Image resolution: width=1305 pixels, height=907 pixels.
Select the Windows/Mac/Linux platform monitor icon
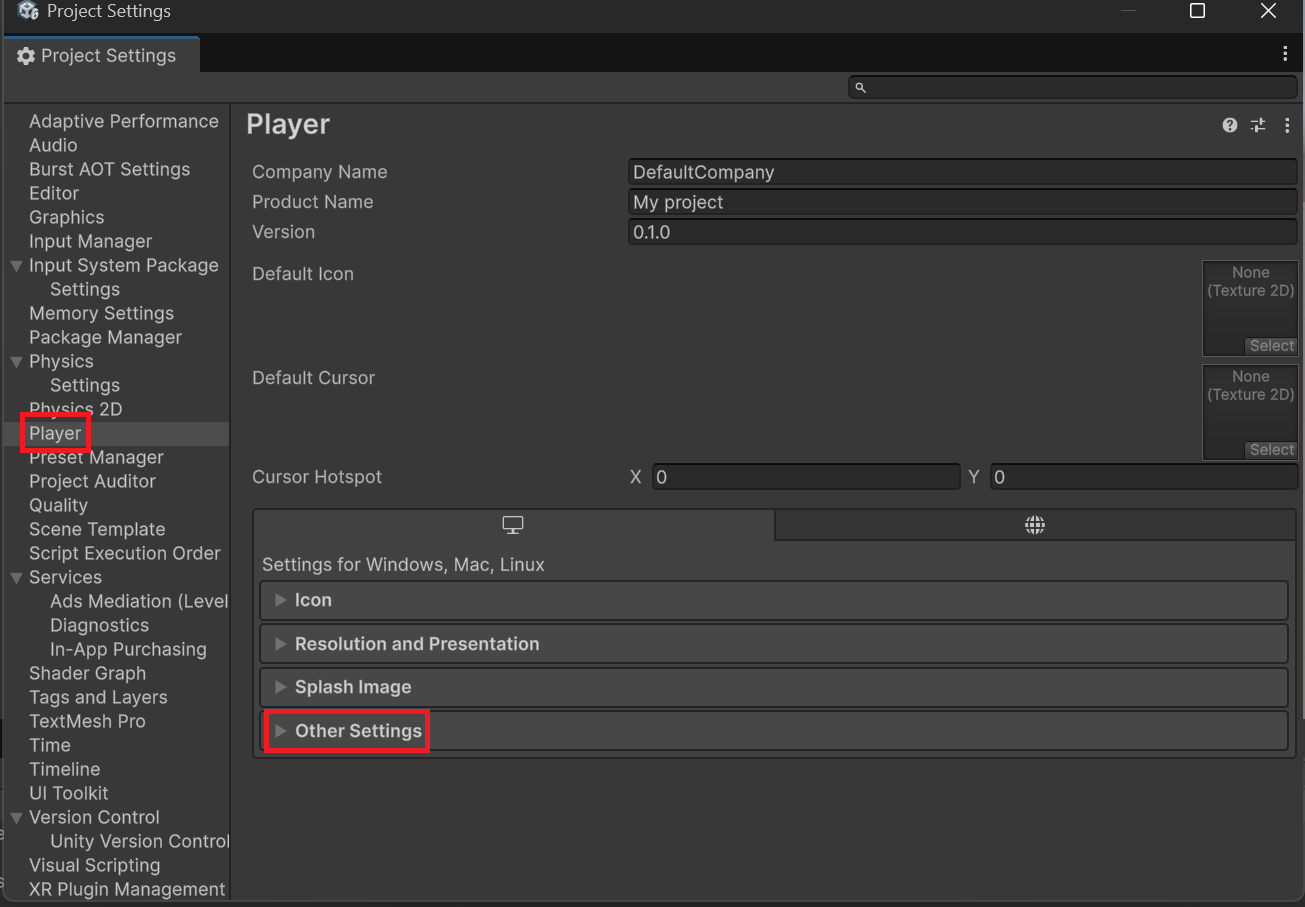pos(512,524)
